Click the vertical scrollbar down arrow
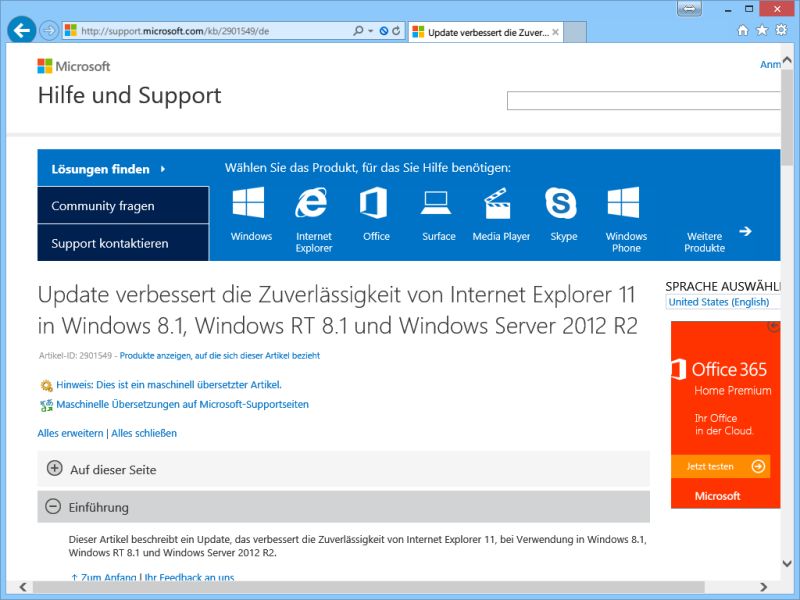Image resolution: width=800 pixels, height=600 pixels. click(x=787, y=564)
